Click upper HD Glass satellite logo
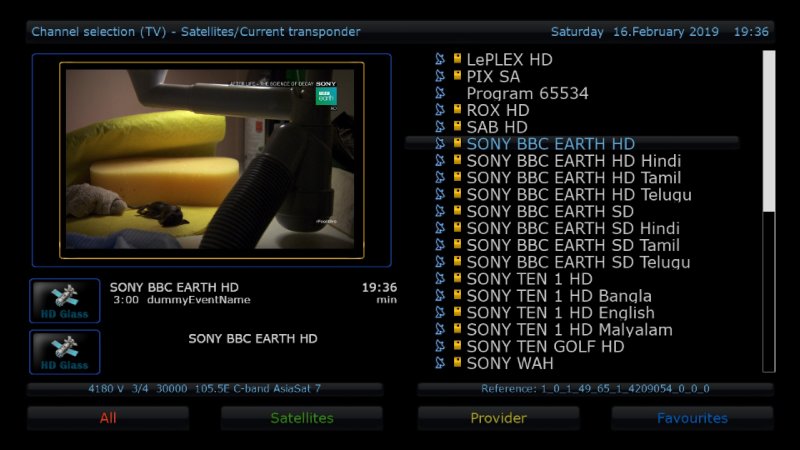Screen dimensions: 800x450 tap(65, 301)
